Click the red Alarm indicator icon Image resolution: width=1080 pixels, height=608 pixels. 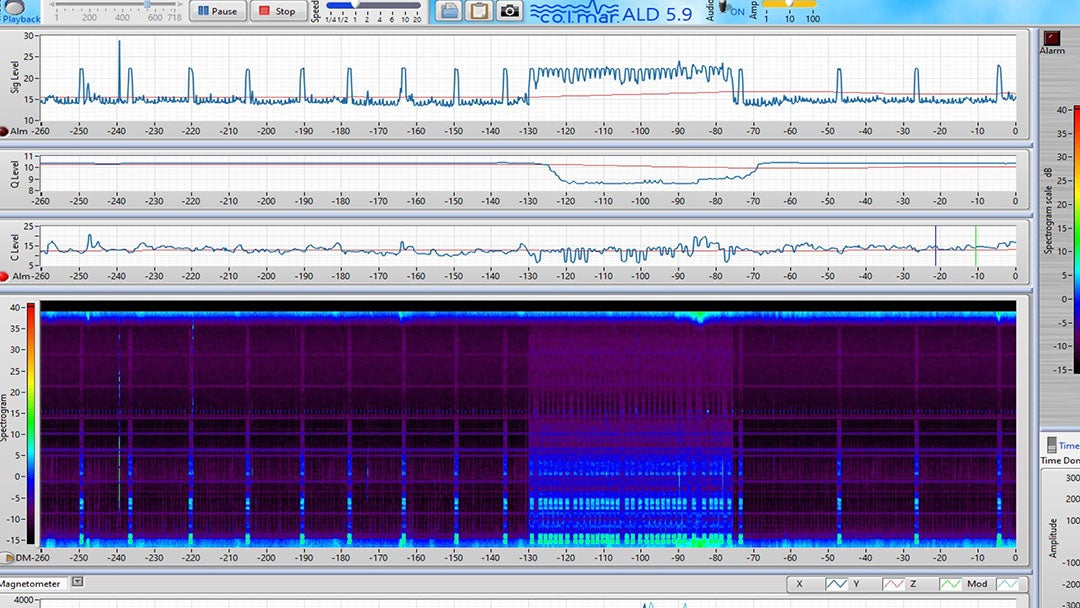point(1051,37)
